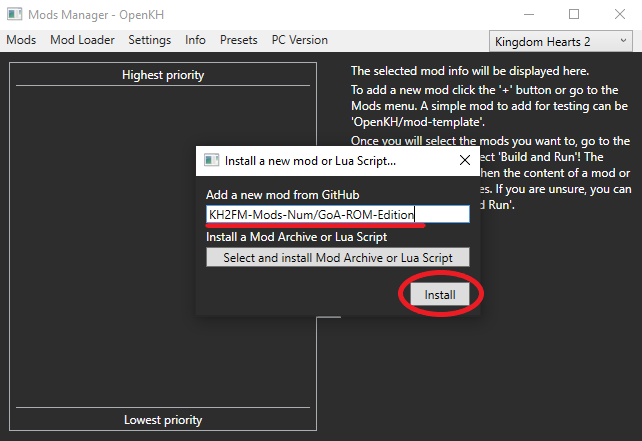This screenshot has height=441, width=642.
Task: Open the Mods menu
Action: tap(21, 40)
